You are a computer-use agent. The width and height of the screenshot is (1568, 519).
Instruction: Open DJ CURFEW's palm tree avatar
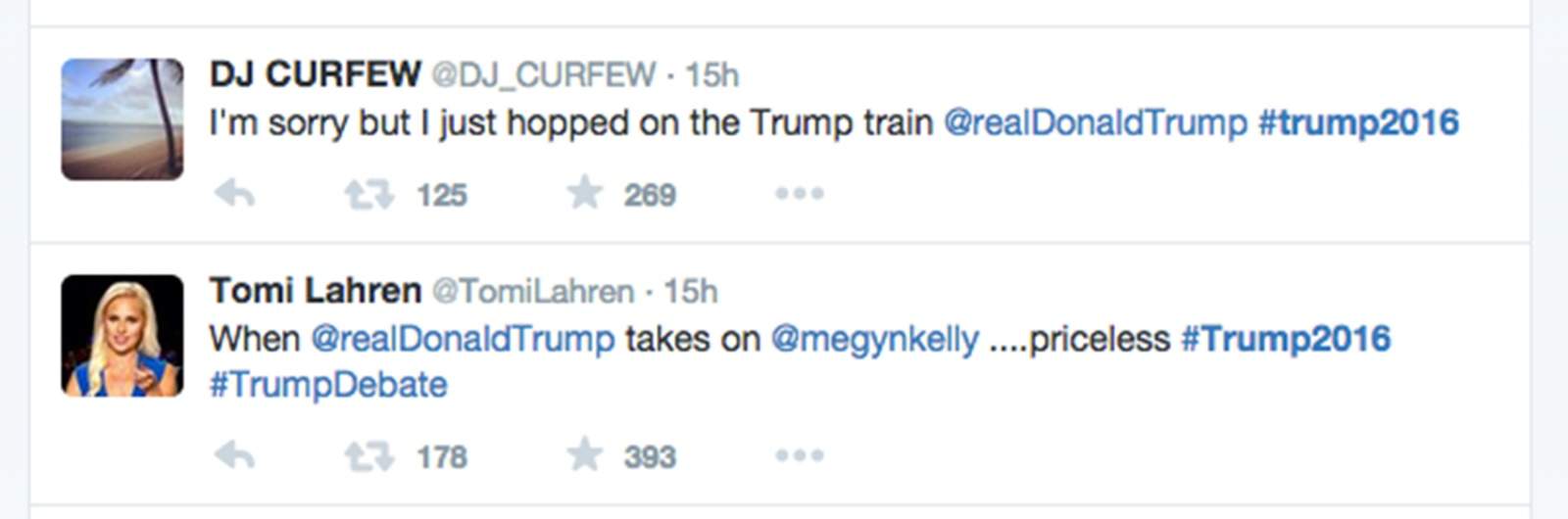click(122, 119)
